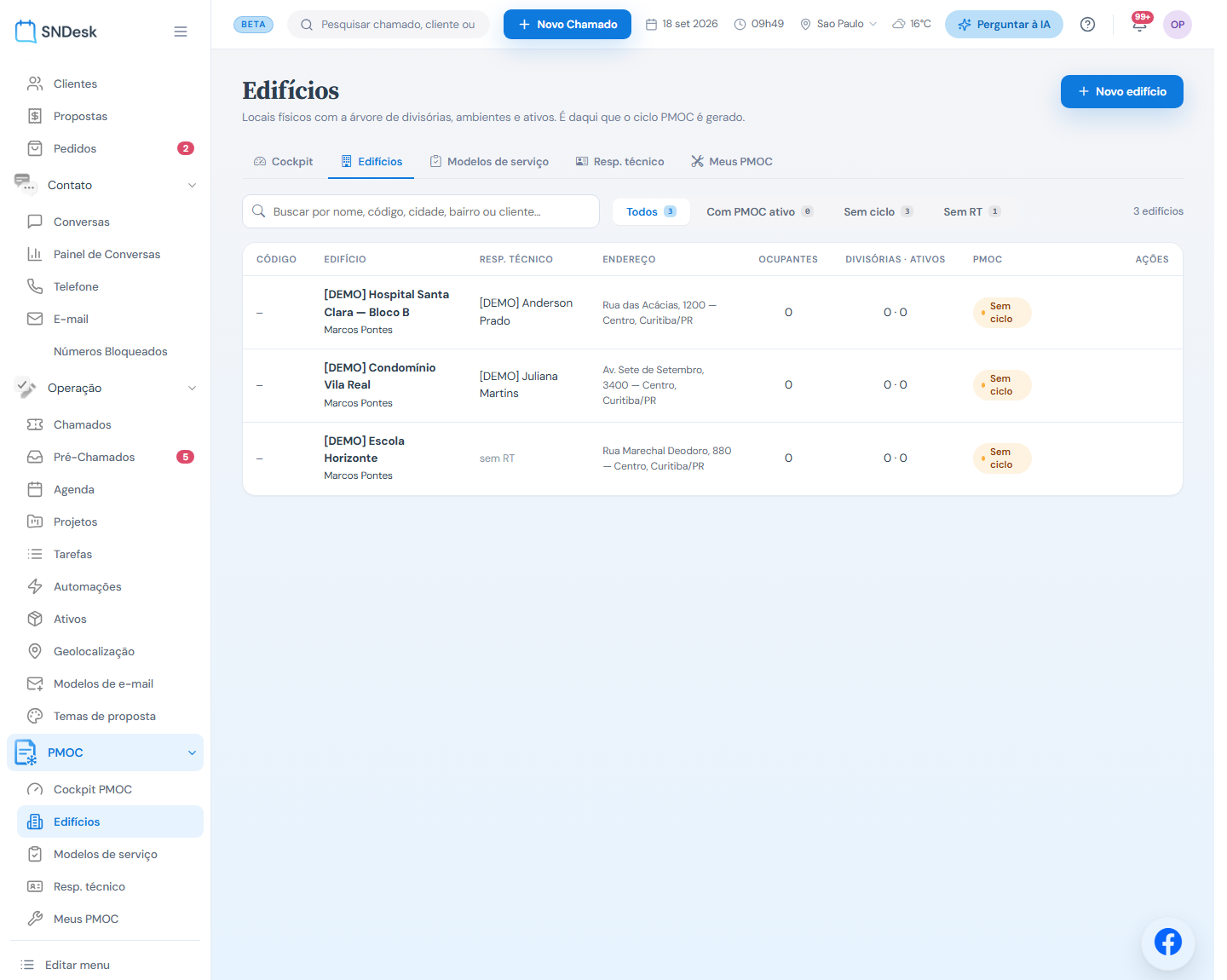Open the E-mail sidebar item
The width and height of the screenshot is (1227, 980).
coord(109,319)
